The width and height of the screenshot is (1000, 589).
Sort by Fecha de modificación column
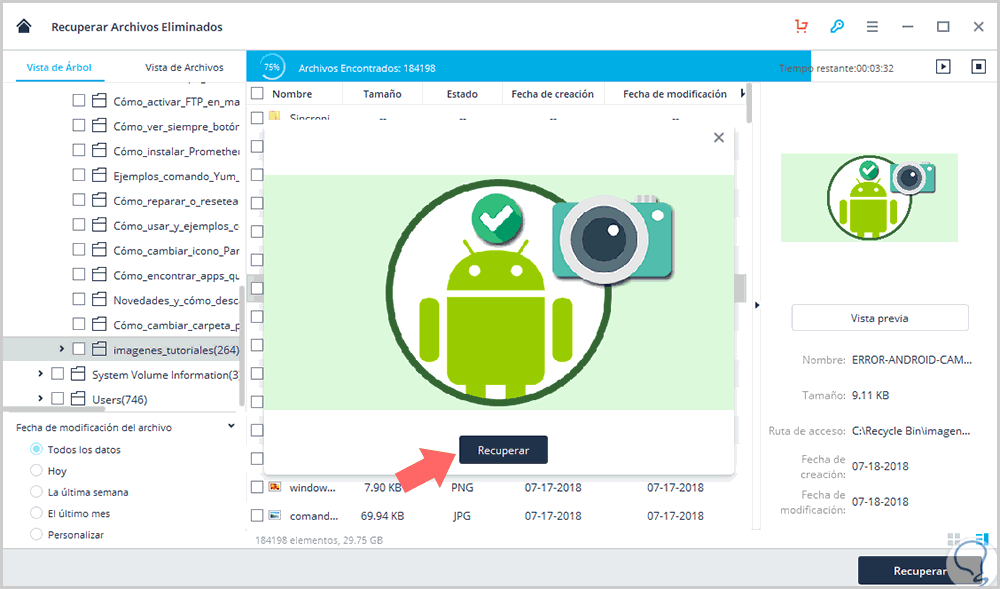pyautogui.click(x=675, y=94)
